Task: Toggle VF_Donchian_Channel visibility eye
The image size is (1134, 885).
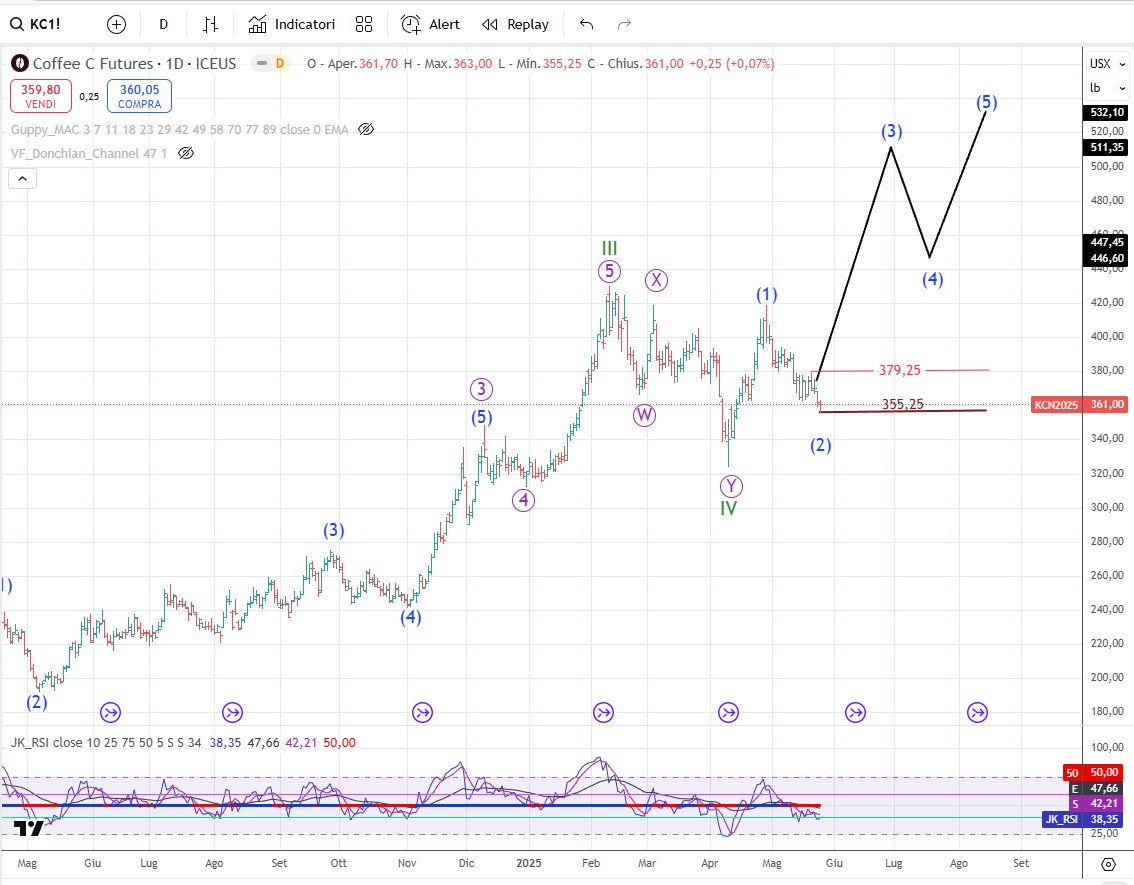Action: click(x=185, y=153)
